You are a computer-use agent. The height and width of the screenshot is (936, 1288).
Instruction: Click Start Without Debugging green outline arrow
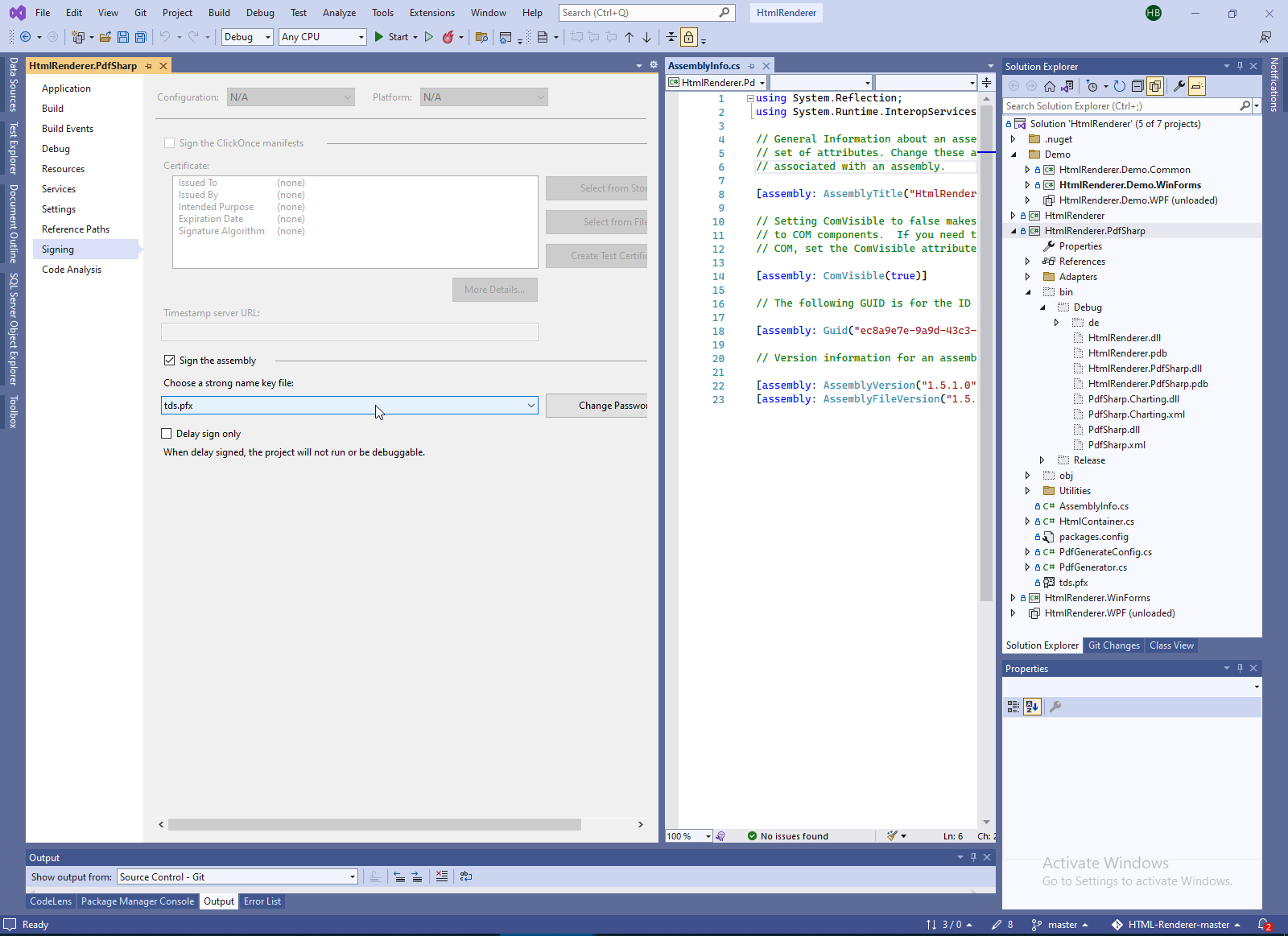(429, 37)
